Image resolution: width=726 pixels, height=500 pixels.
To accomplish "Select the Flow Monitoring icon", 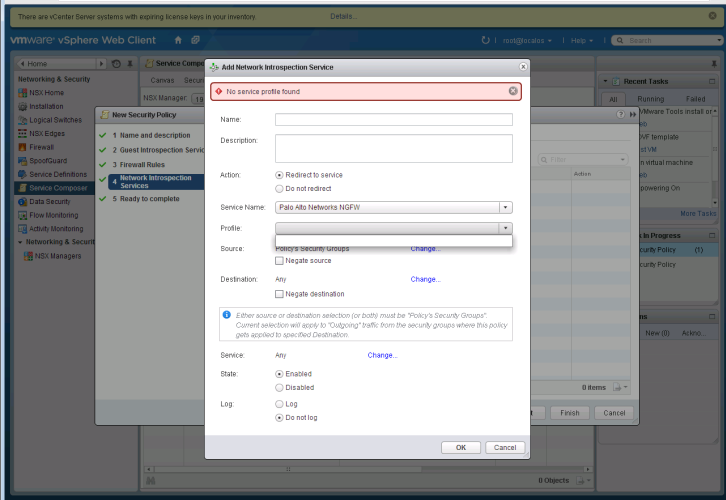I will click(x=22, y=215).
